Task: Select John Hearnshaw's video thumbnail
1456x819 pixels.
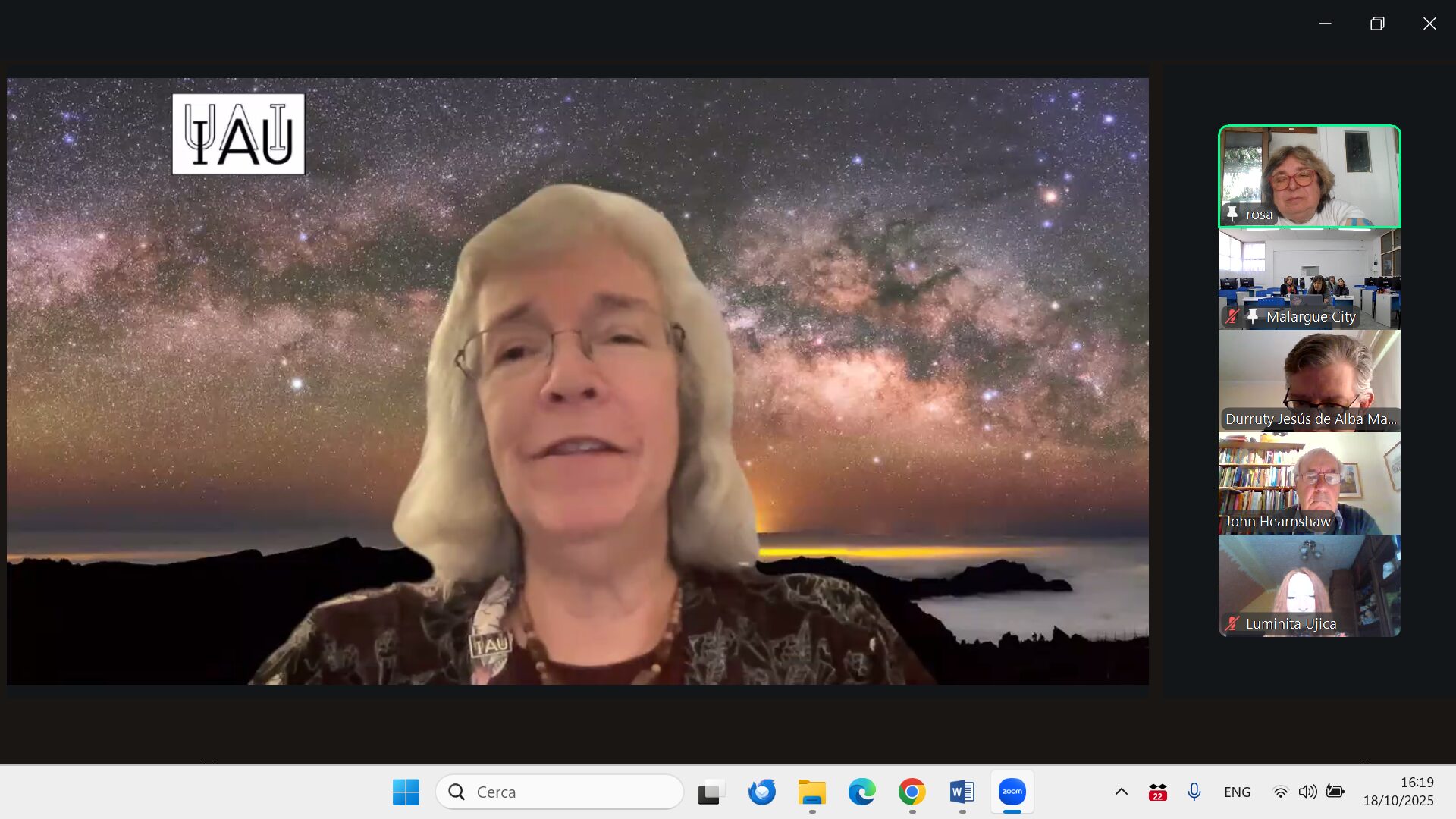Action: click(1309, 483)
